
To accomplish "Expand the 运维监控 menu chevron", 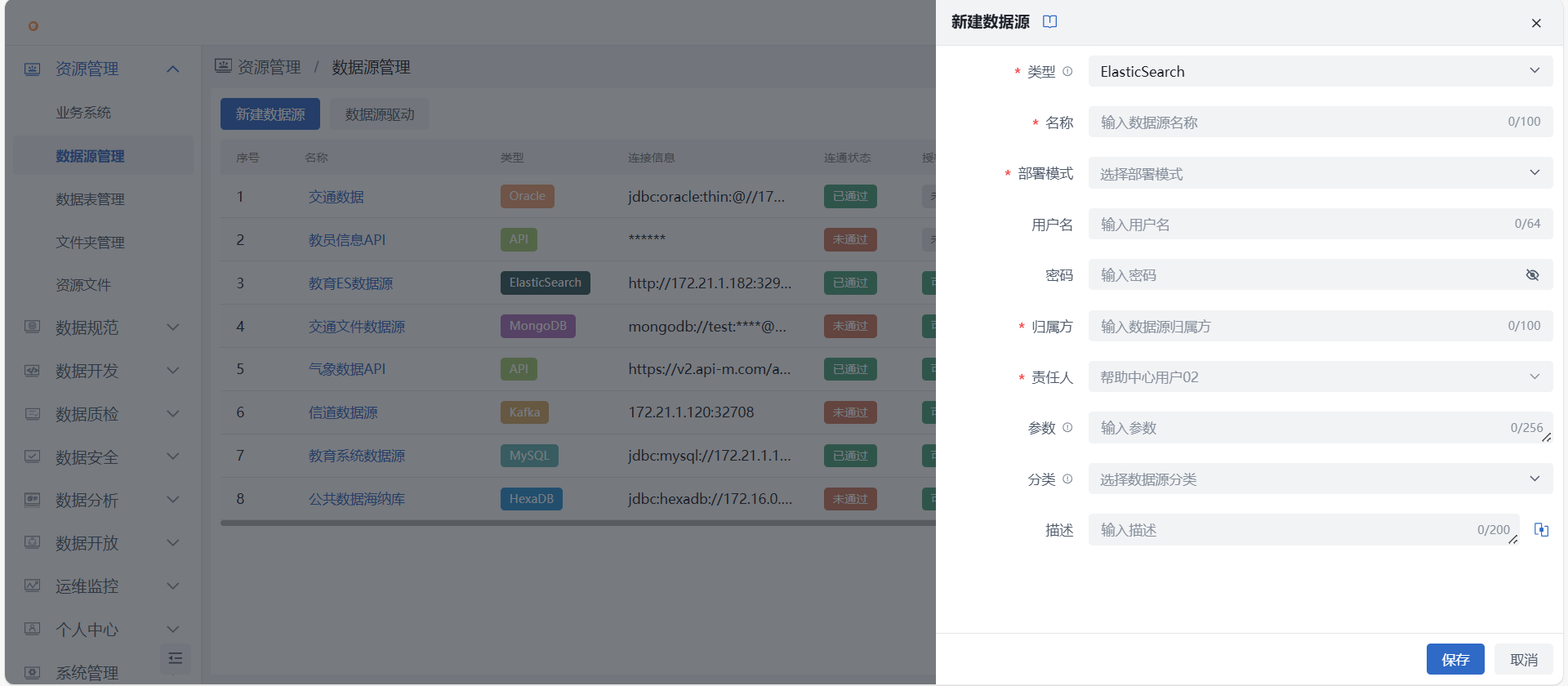I will 173,586.
